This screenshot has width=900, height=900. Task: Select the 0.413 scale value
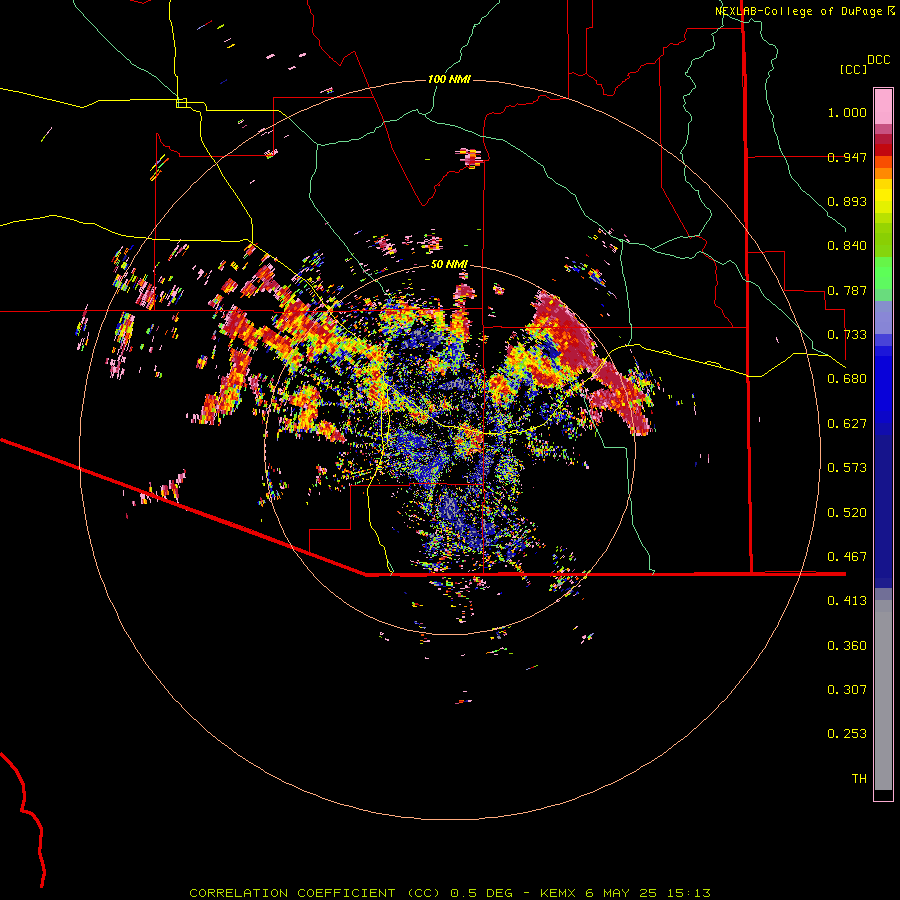pos(847,601)
